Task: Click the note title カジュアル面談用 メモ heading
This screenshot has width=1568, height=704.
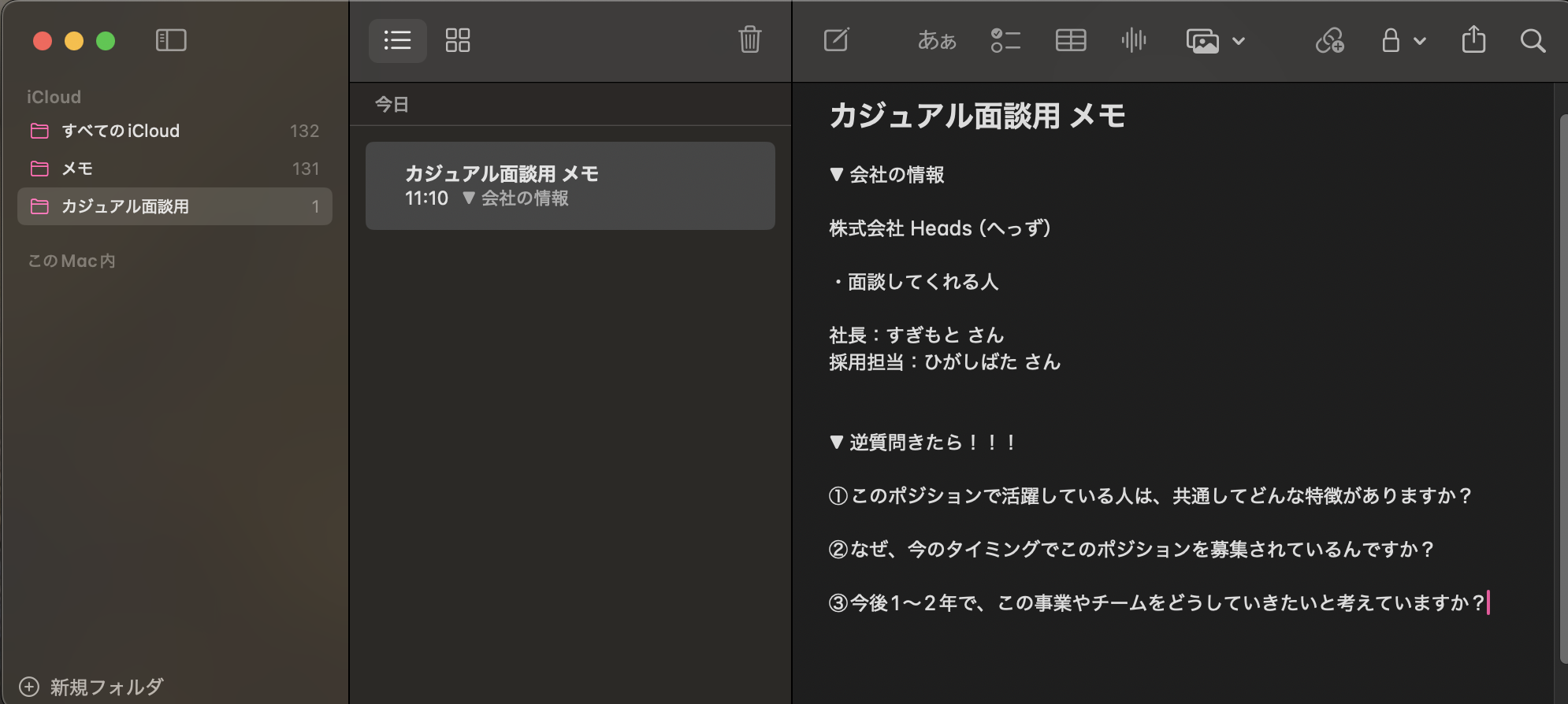Action: click(x=977, y=116)
